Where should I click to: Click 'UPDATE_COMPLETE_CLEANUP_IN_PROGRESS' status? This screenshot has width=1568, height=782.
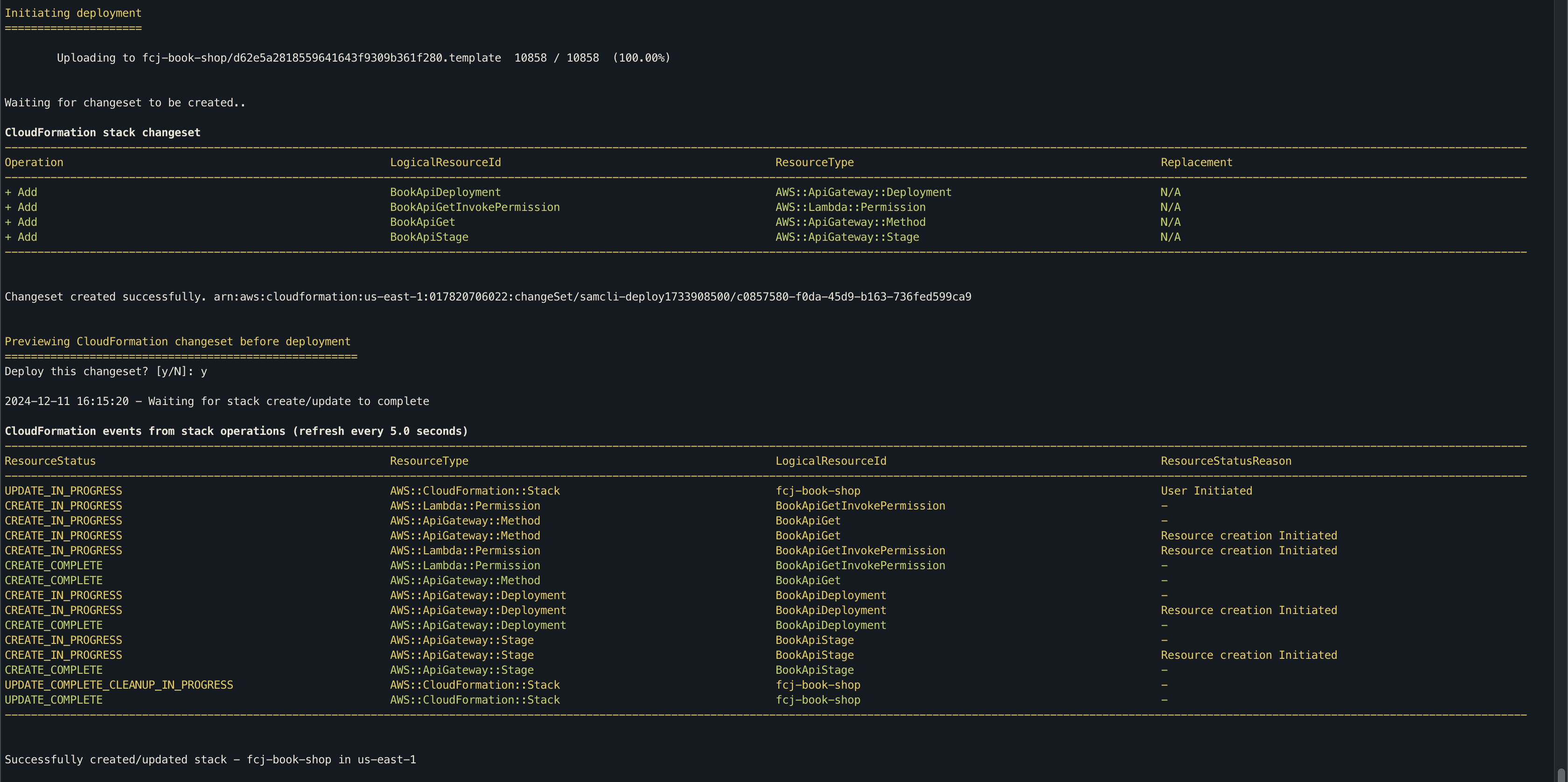[x=119, y=685]
